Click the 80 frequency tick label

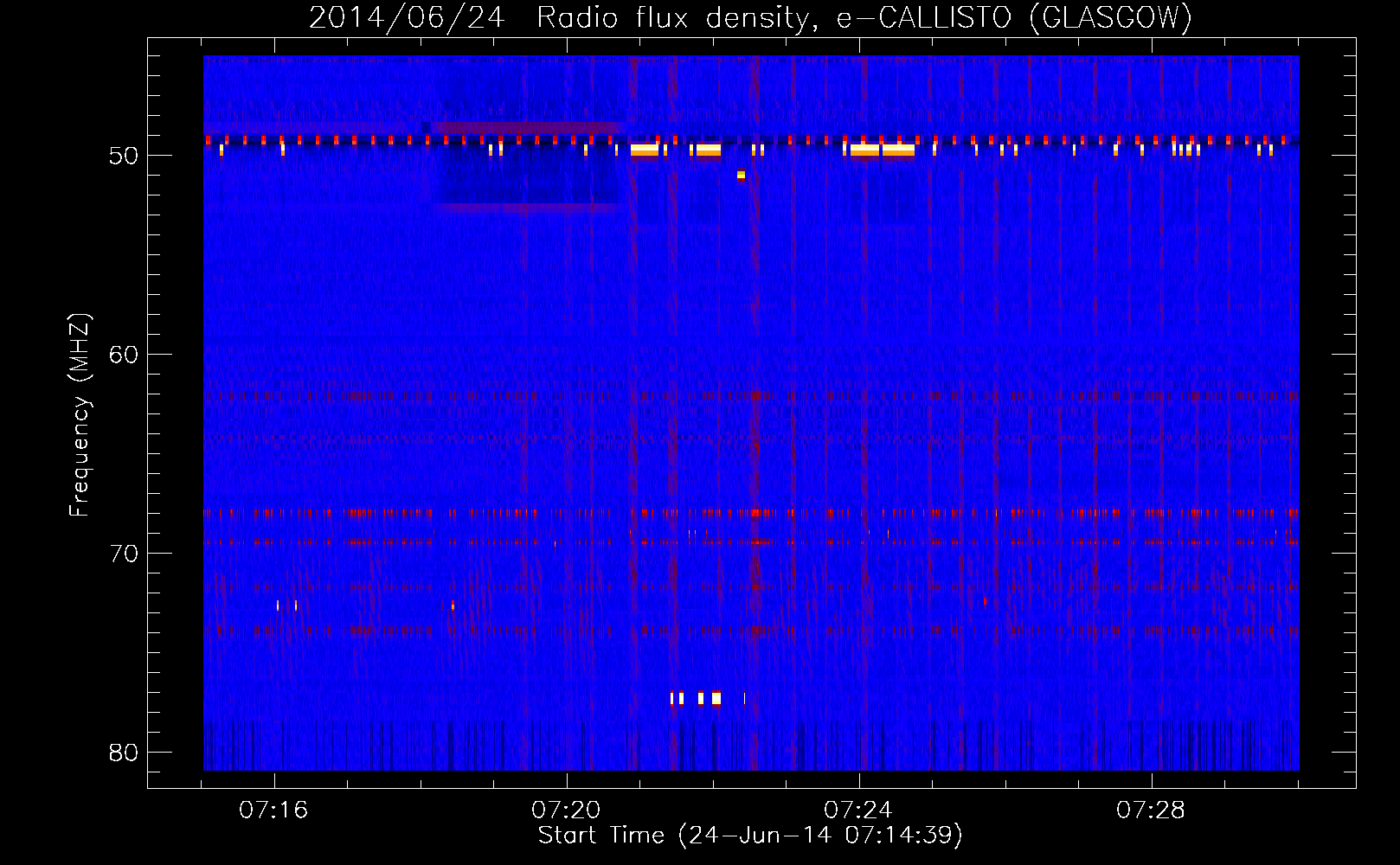124,753
